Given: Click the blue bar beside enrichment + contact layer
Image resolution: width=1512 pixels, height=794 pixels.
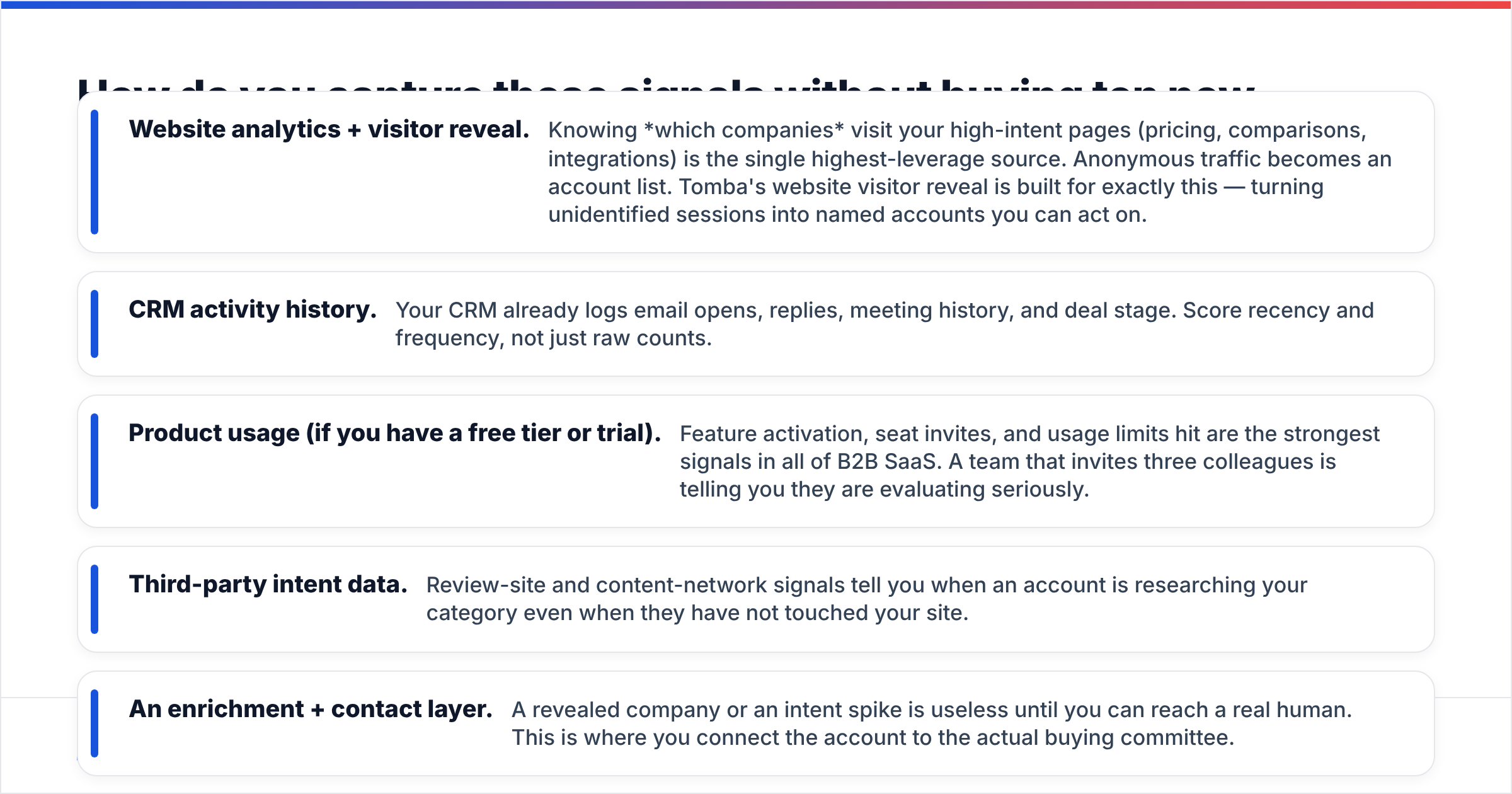Looking at the screenshot, I should point(94,723).
